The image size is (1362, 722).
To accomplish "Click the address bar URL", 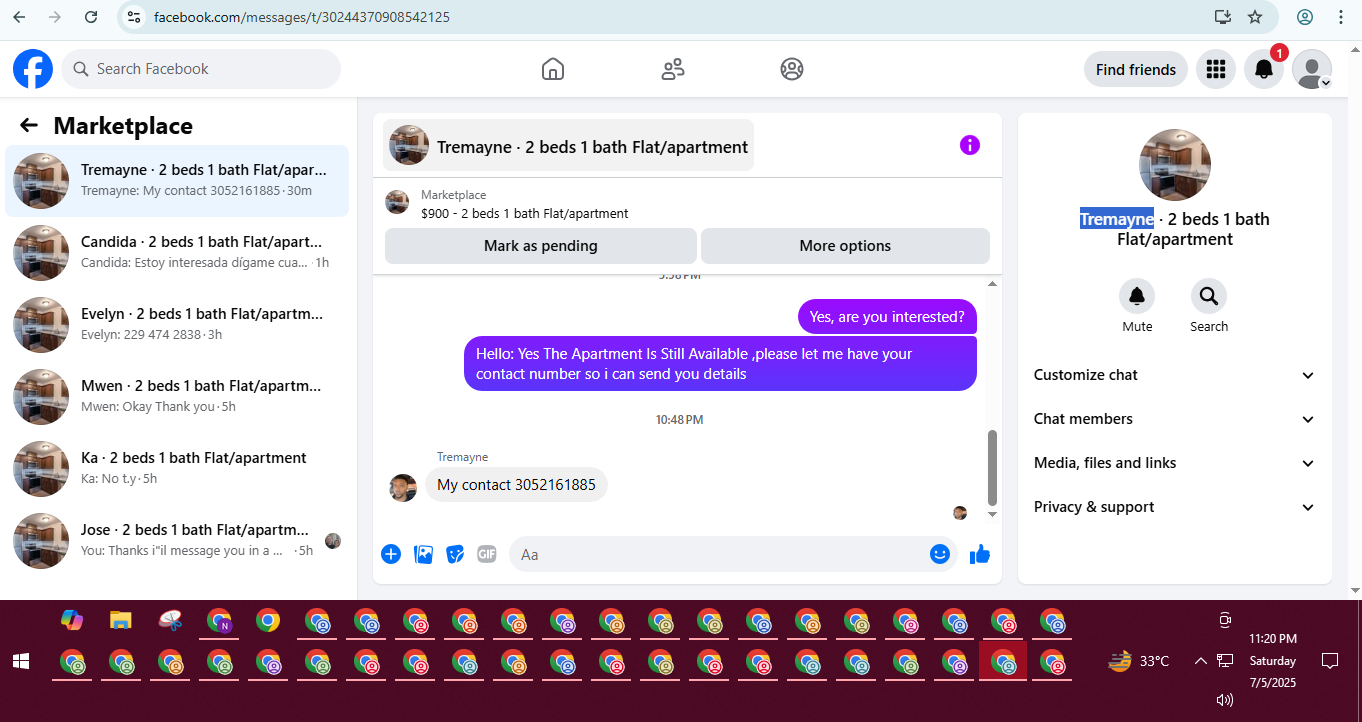I will [x=301, y=18].
